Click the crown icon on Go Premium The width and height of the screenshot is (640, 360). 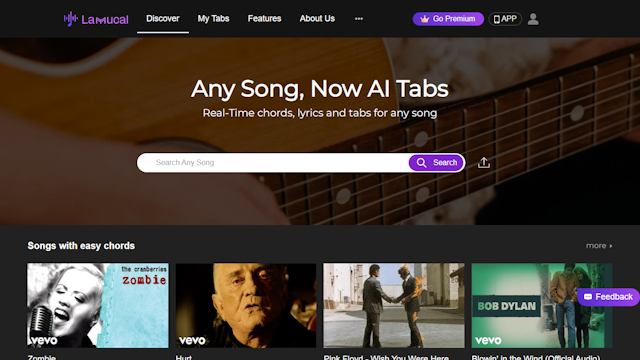(x=424, y=19)
